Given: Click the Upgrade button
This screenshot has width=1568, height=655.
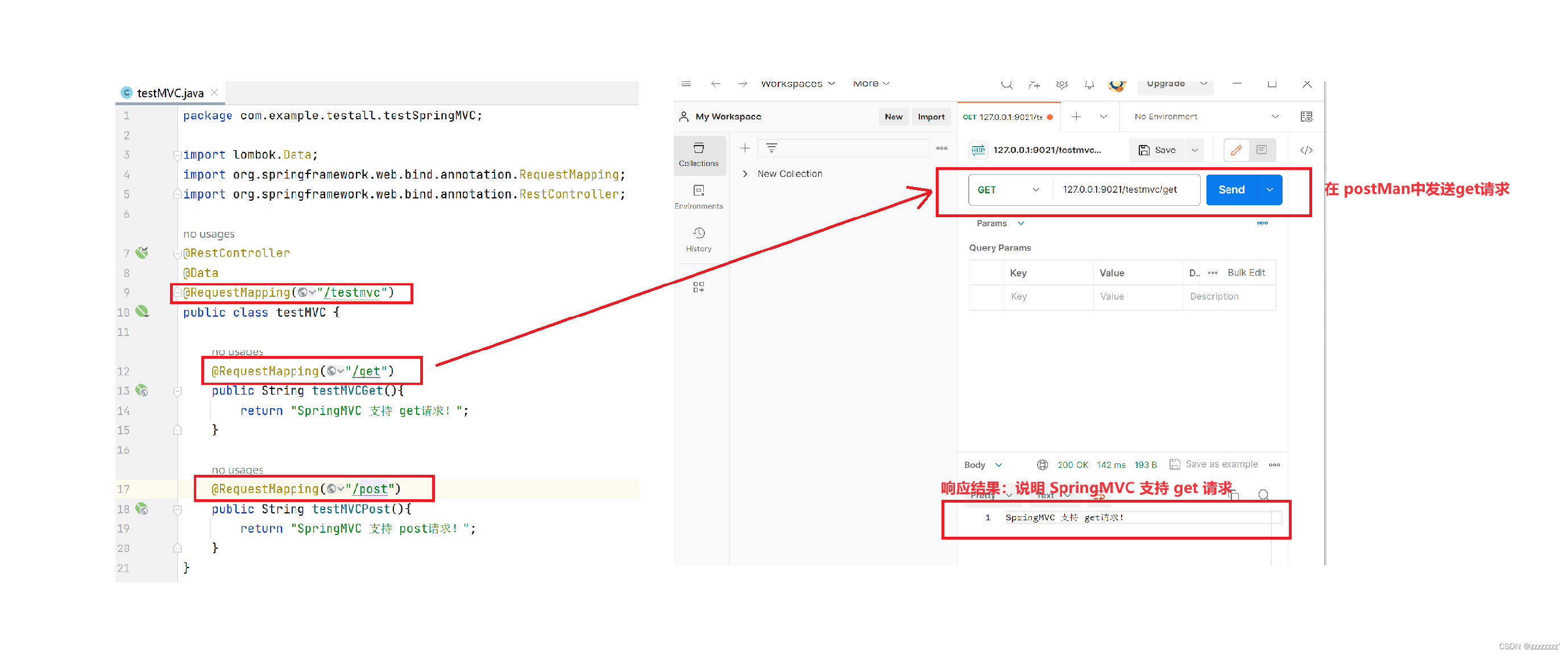Looking at the screenshot, I should (x=1165, y=84).
